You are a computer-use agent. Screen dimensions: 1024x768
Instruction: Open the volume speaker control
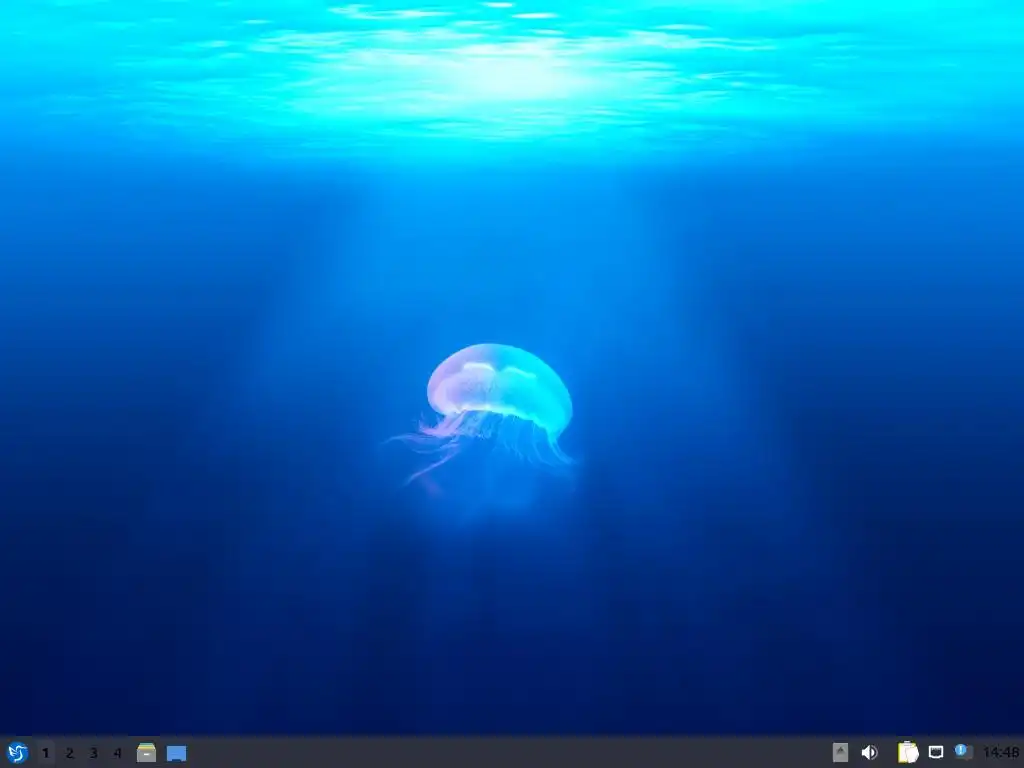coord(869,752)
